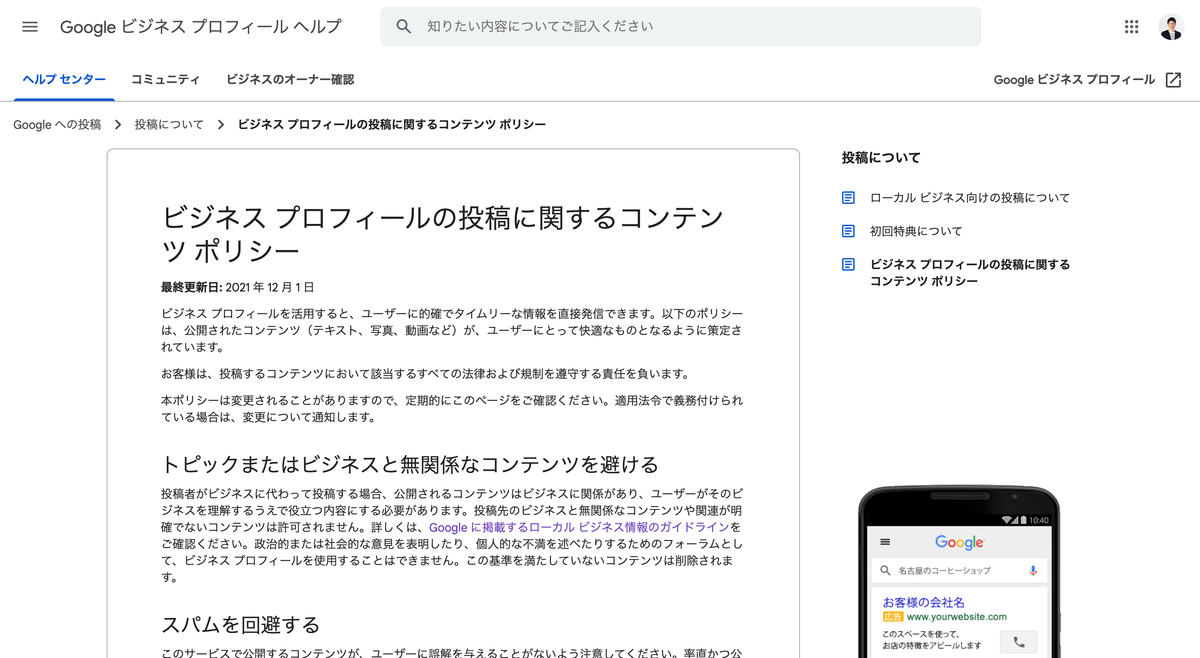Switch to the ヘルプ センター tab
The width and height of the screenshot is (1200, 658).
[64, 80]
